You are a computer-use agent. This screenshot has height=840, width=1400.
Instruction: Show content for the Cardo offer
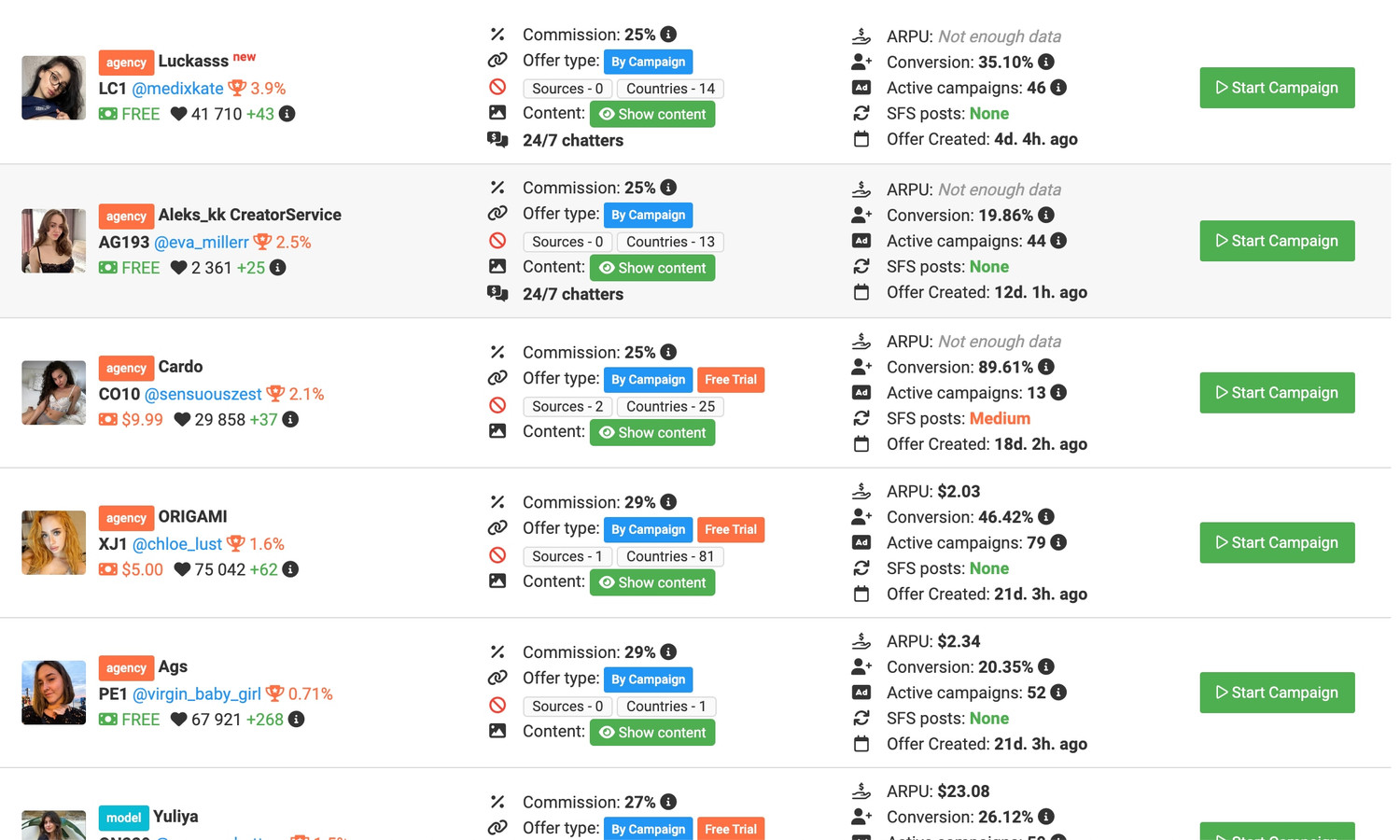click(652, 432)
